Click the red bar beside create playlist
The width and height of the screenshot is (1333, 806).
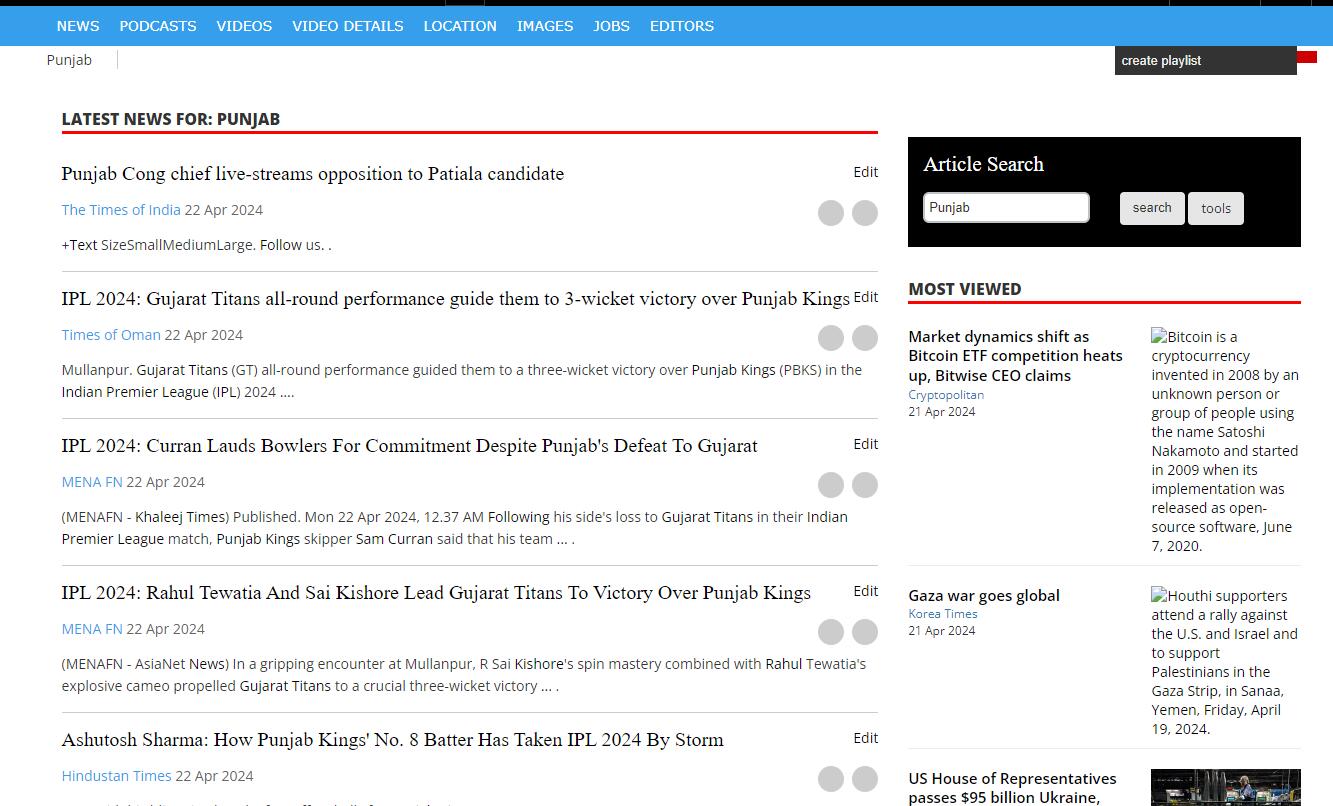1307,57
